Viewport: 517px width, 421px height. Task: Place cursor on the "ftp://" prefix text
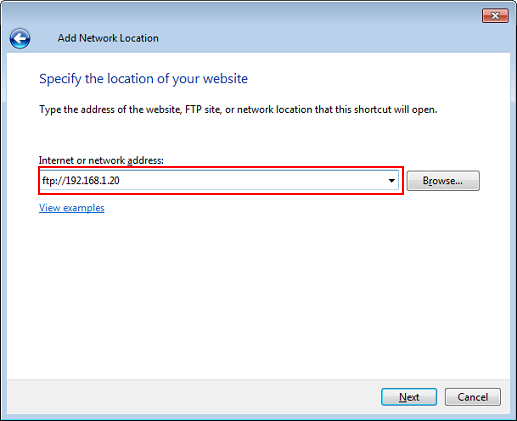pyautogui.click(x=53, y=181)
